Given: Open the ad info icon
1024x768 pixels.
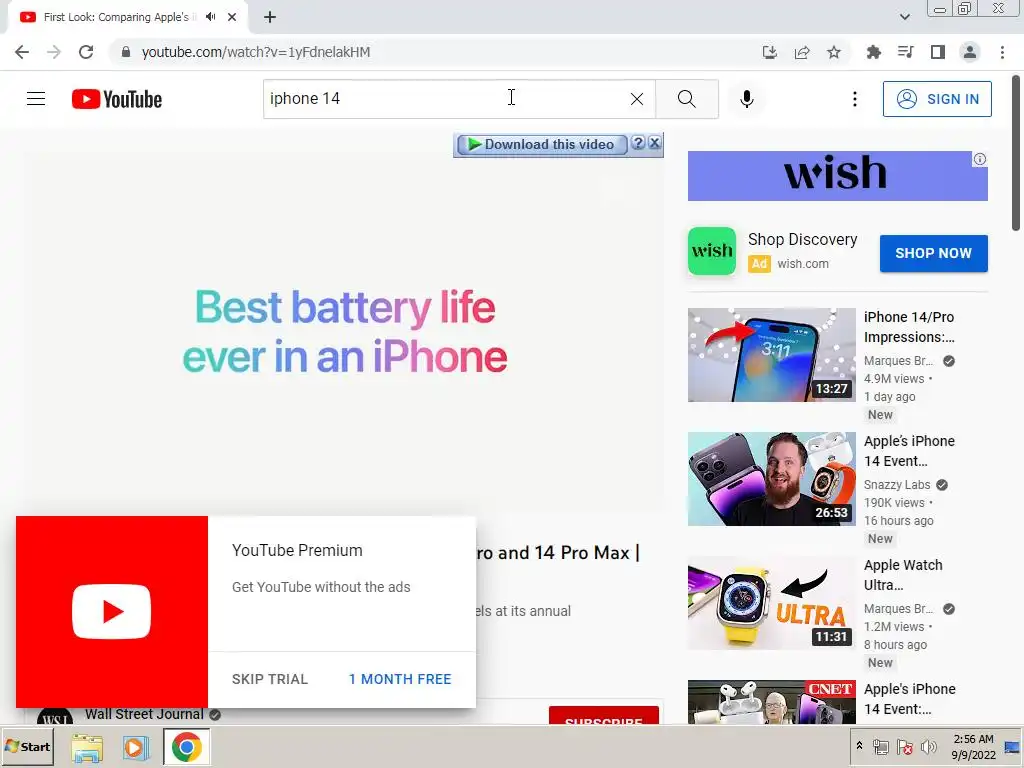Looking at the screenshot, I should click(980, 159).
